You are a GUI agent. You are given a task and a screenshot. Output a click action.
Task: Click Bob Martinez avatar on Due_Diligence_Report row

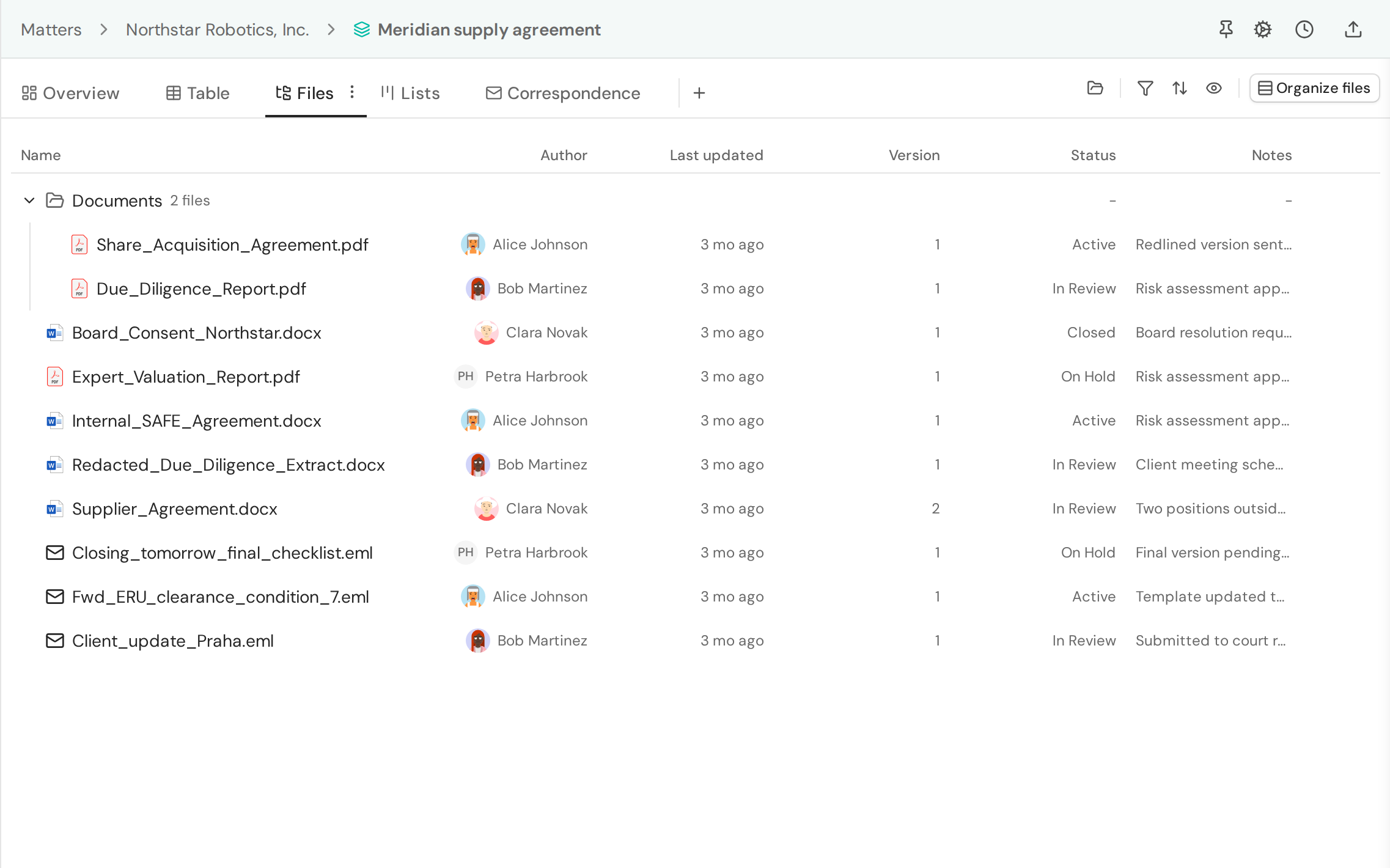[x=478, y=289]
